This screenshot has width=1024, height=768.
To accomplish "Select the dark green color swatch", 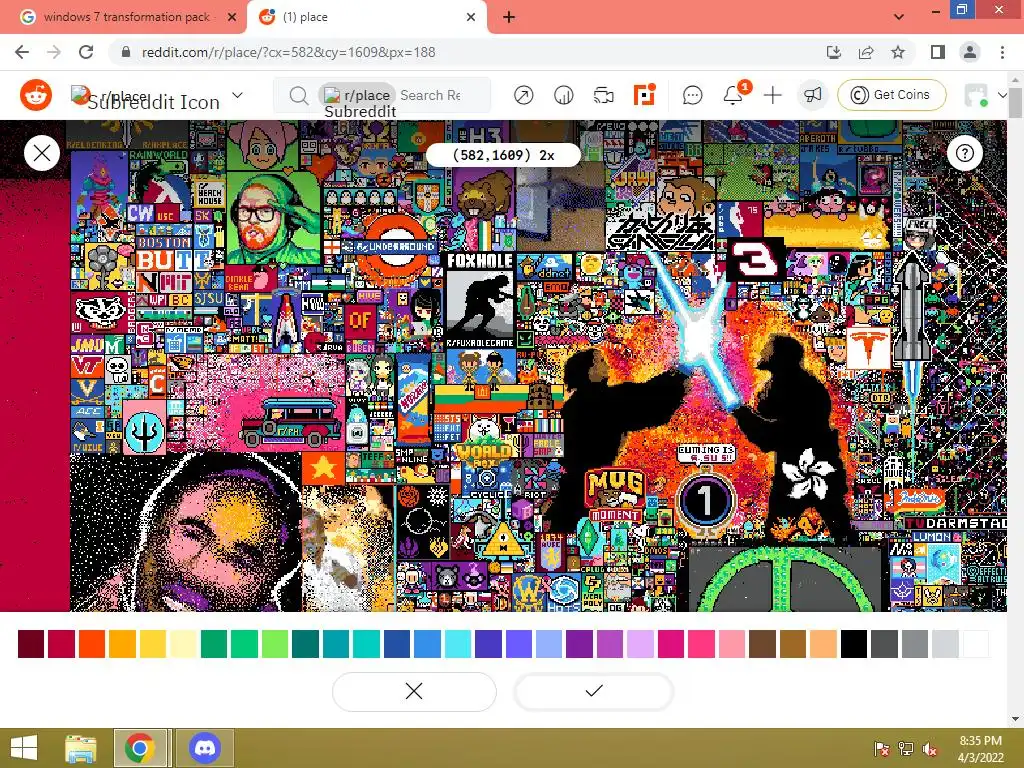I will pyautogui.click(x=214, y=644).
